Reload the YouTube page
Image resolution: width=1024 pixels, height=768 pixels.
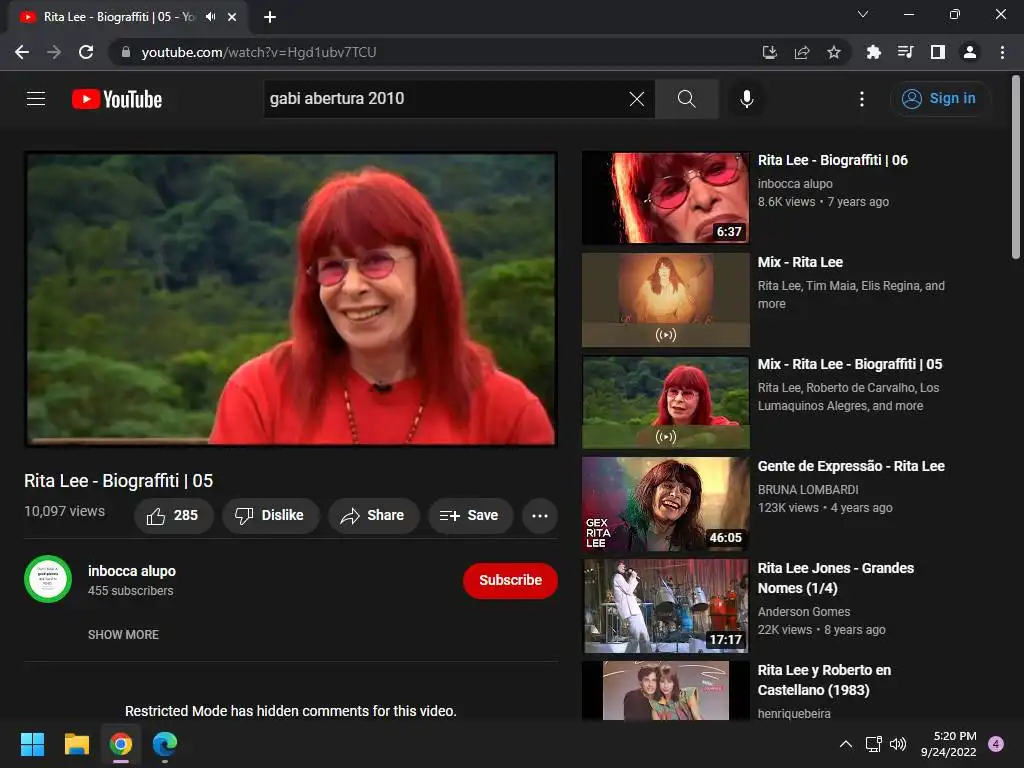pyautogui.click(x=86, y=52)
